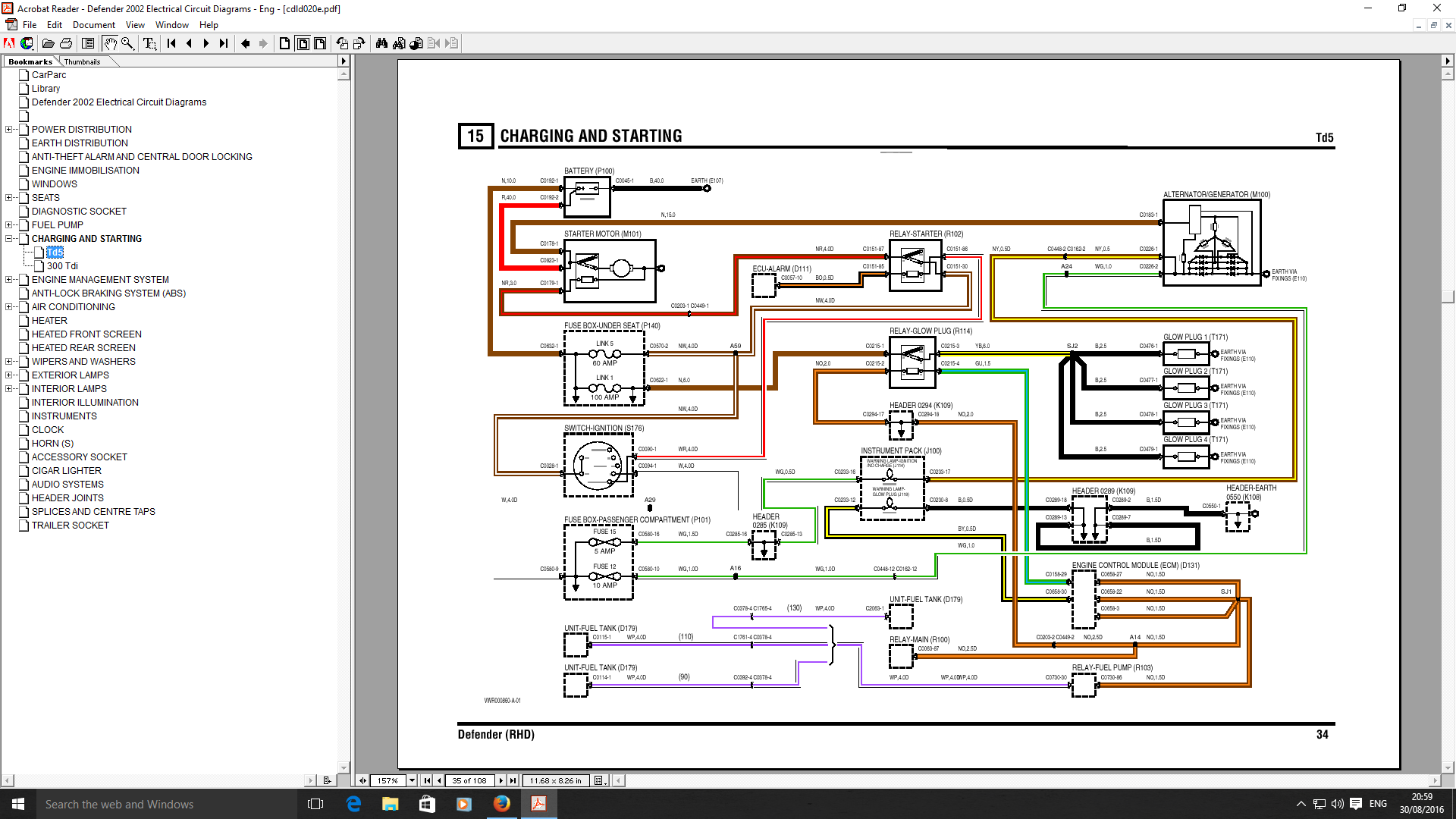Viewport: 1456px width, 819px height.
Task: Go to First Page in toolbar
Action: point(171,43)
